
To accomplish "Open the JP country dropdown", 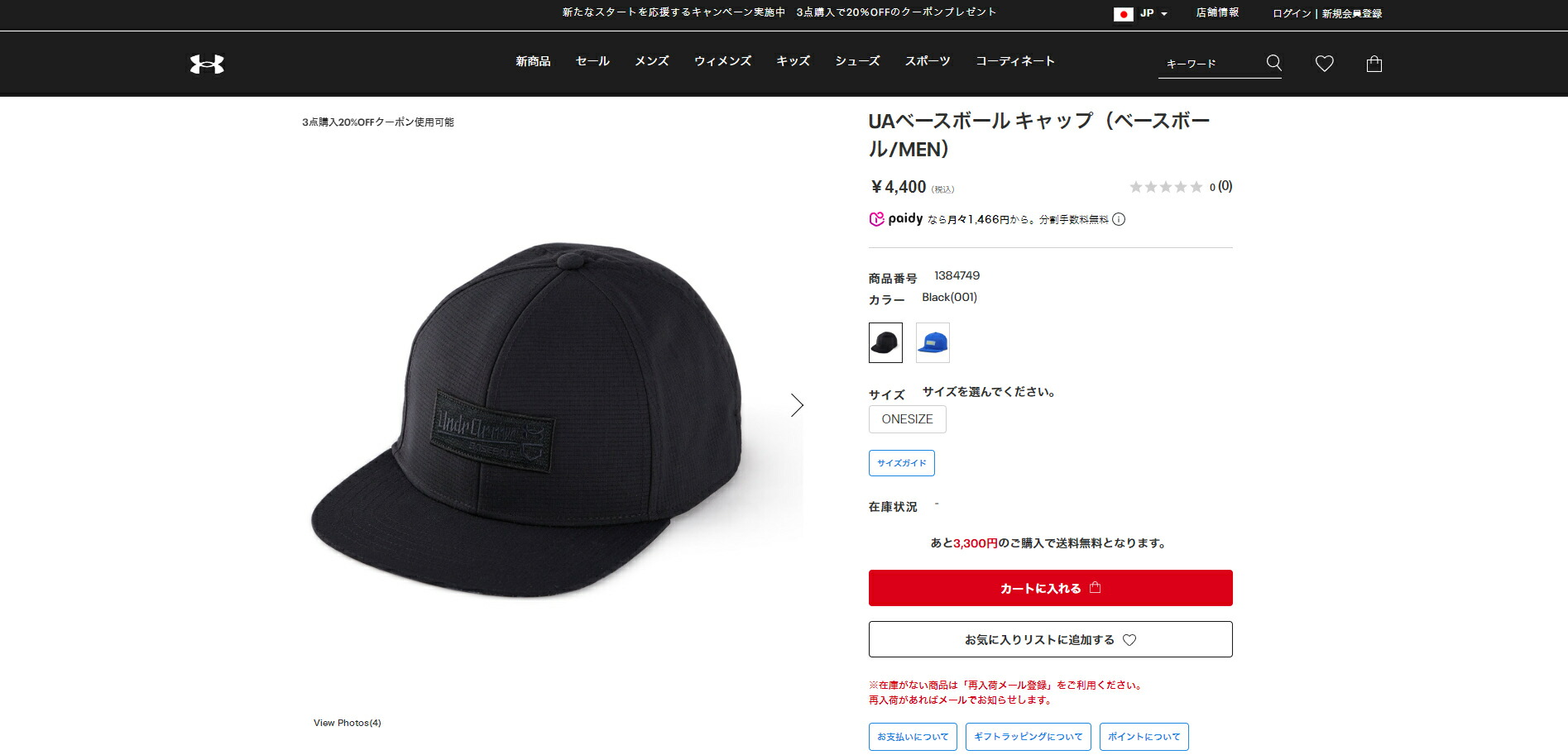I will pyautogui.click(x=1153, y=13).
